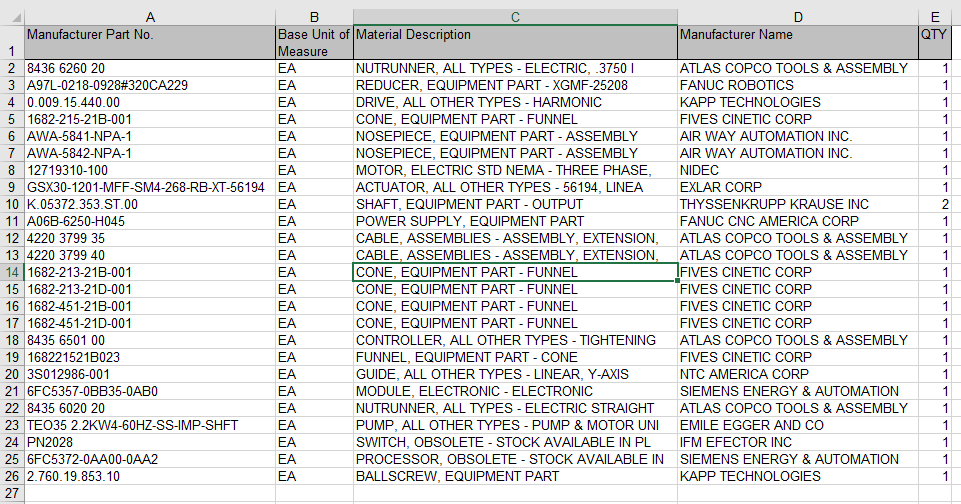Click the EMILE EGGER AND CO cell
The height and width of the screenshot is (504, 961).
coord(797,425)
